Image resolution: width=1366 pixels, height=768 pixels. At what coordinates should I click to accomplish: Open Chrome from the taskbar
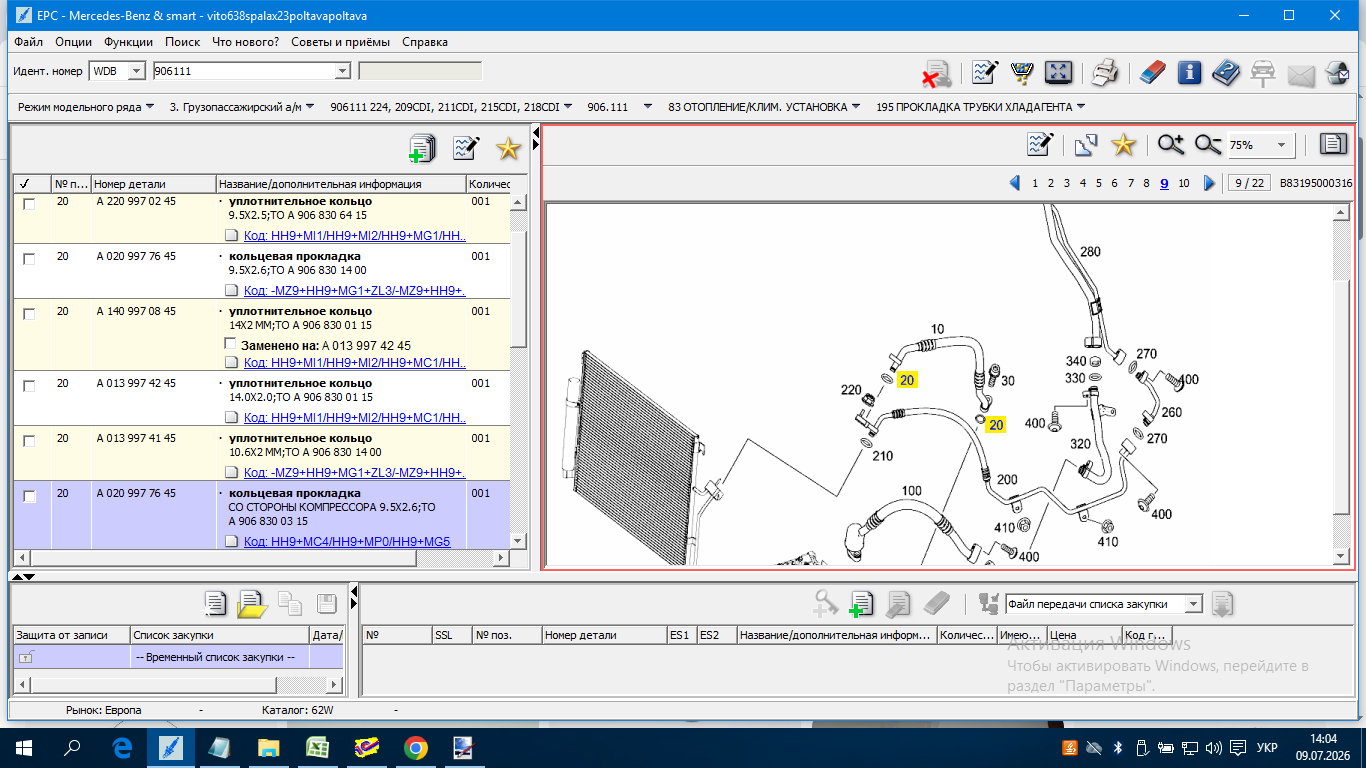(x=416, y=748)
